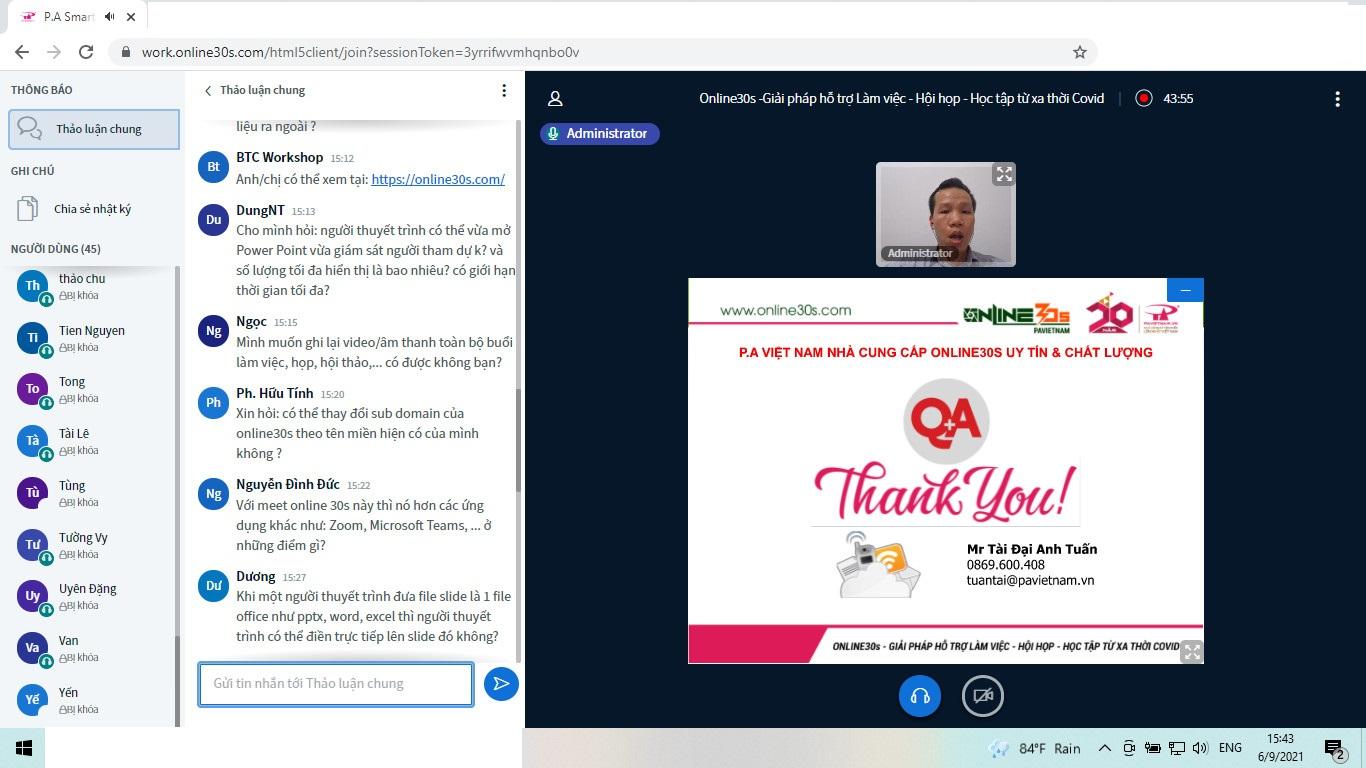Make the presentation fullscreen

[x=1191, y=651]
